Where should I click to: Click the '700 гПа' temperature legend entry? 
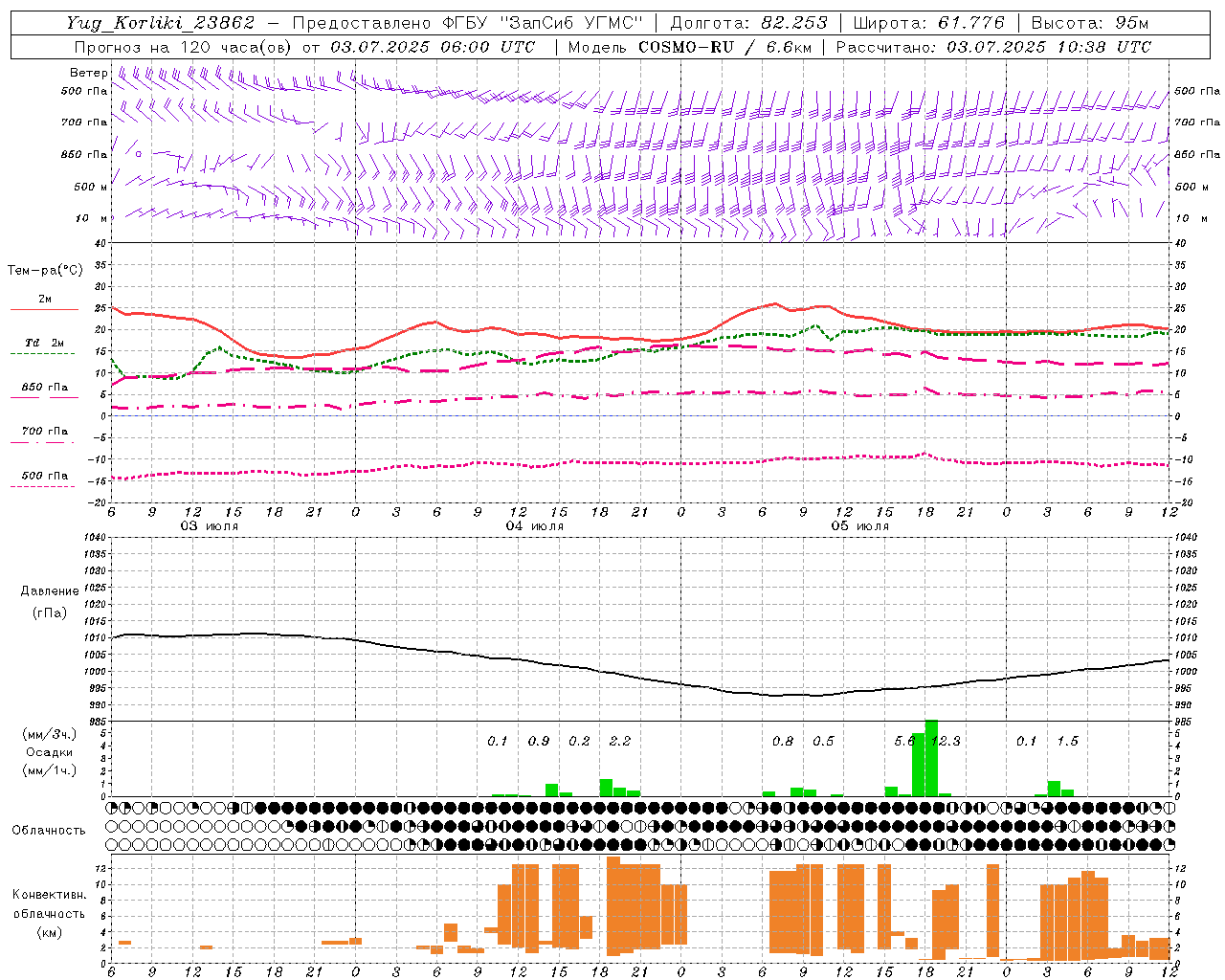tap(44, 432)
